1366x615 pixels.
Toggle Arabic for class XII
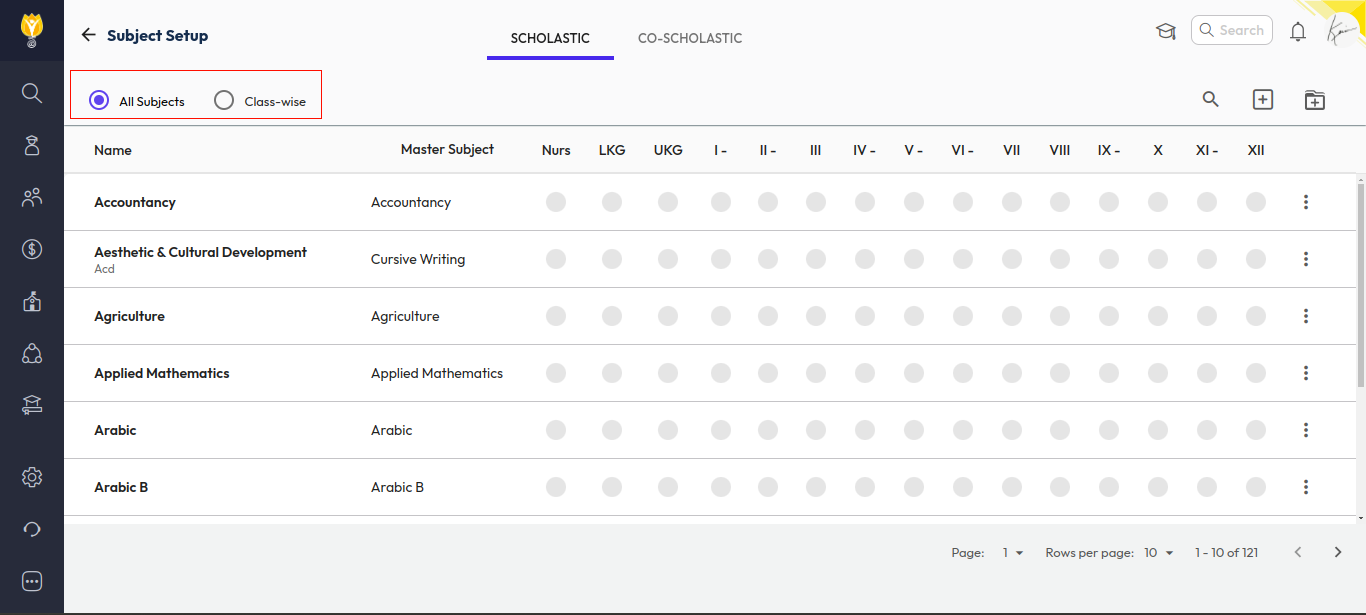pos(1256,430)
